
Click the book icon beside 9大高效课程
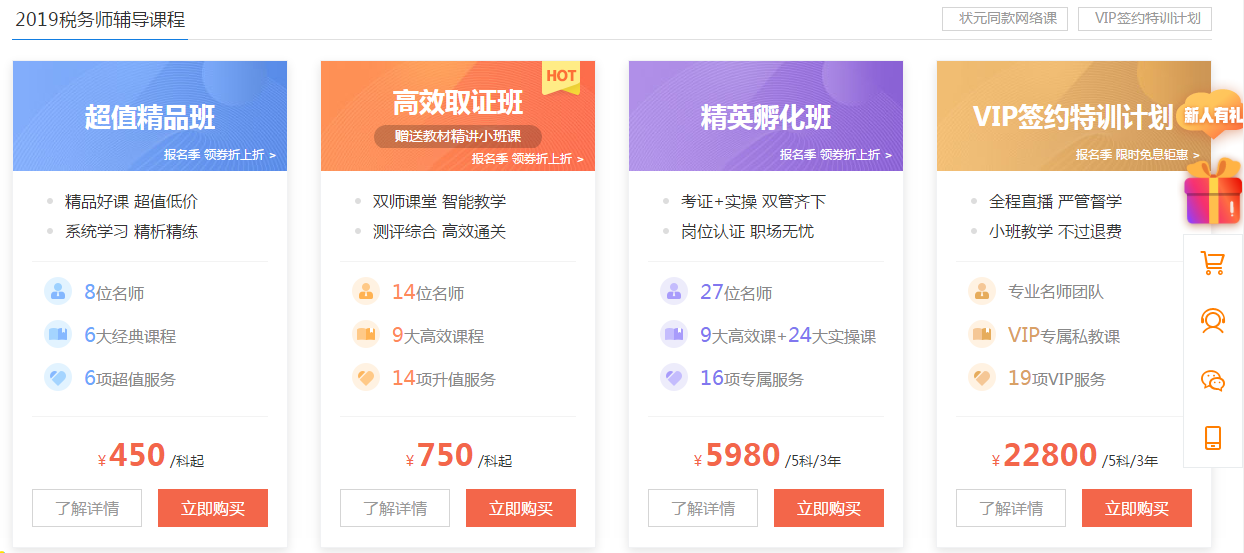click(x=366, y=335)
